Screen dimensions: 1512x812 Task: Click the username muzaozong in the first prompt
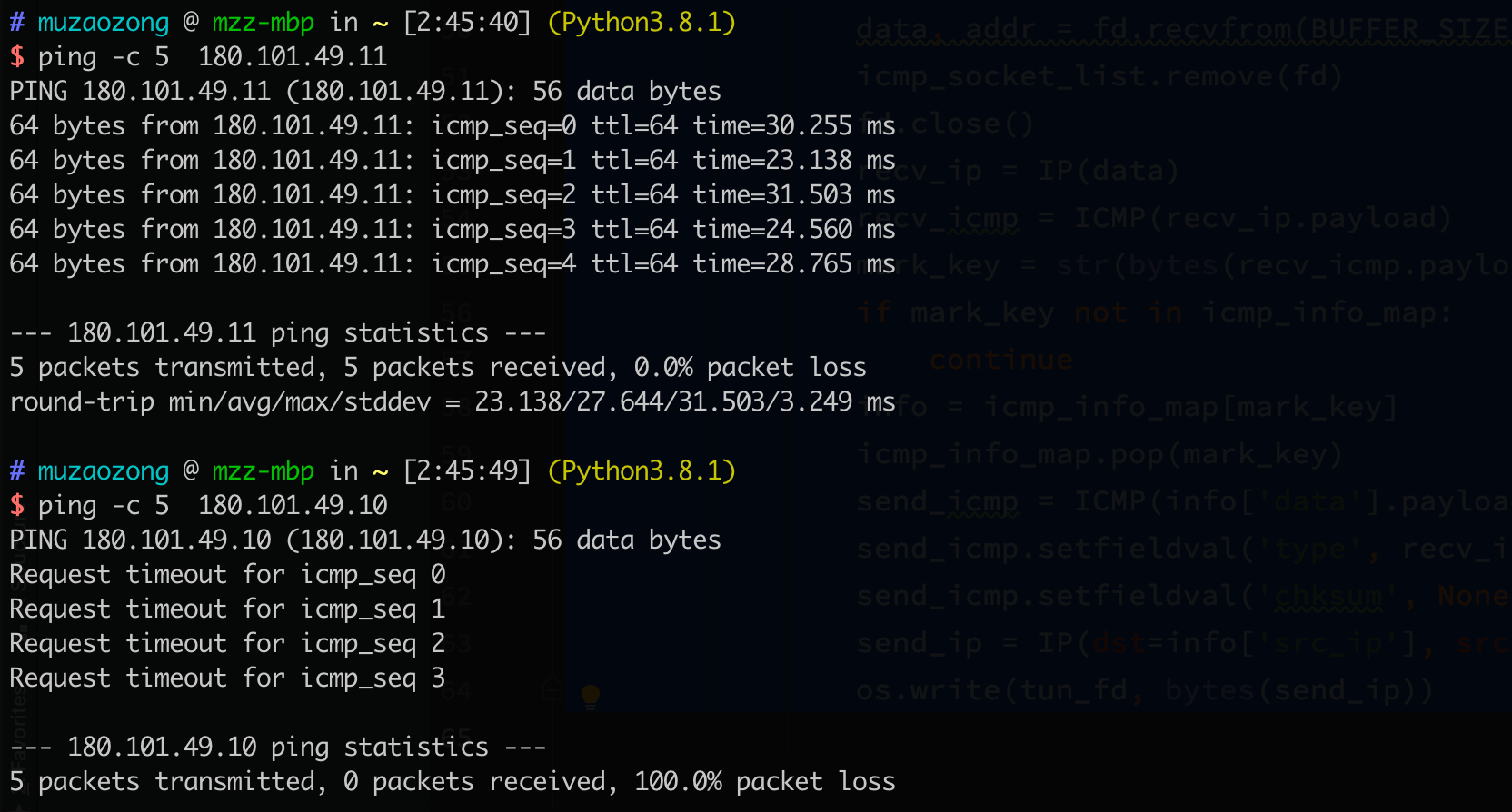104,23
